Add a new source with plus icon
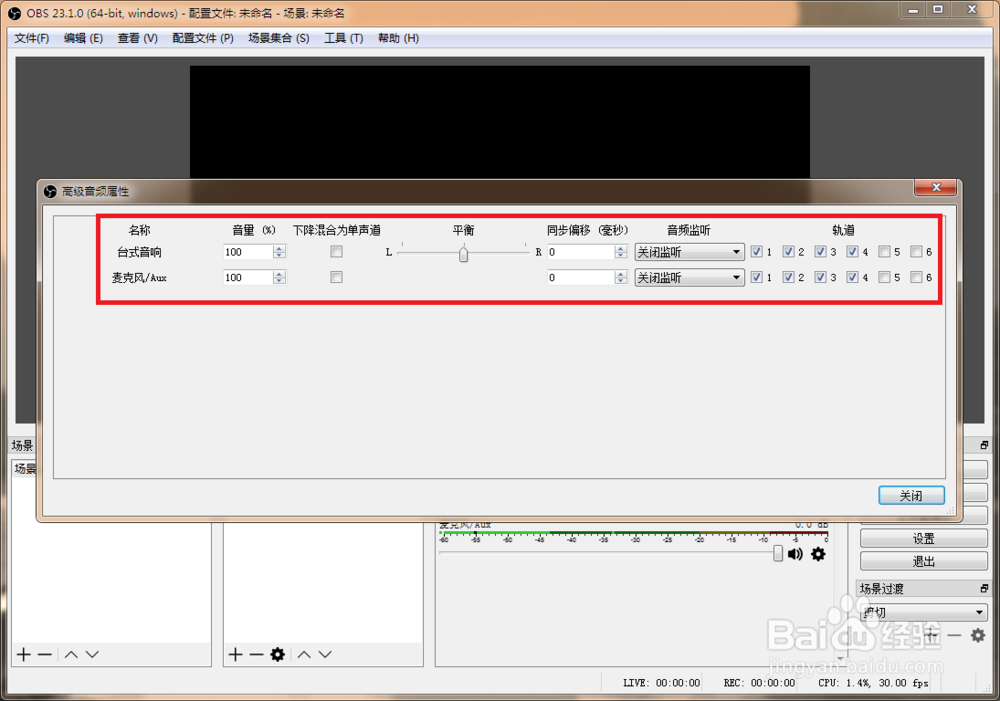 click(235, 654)
